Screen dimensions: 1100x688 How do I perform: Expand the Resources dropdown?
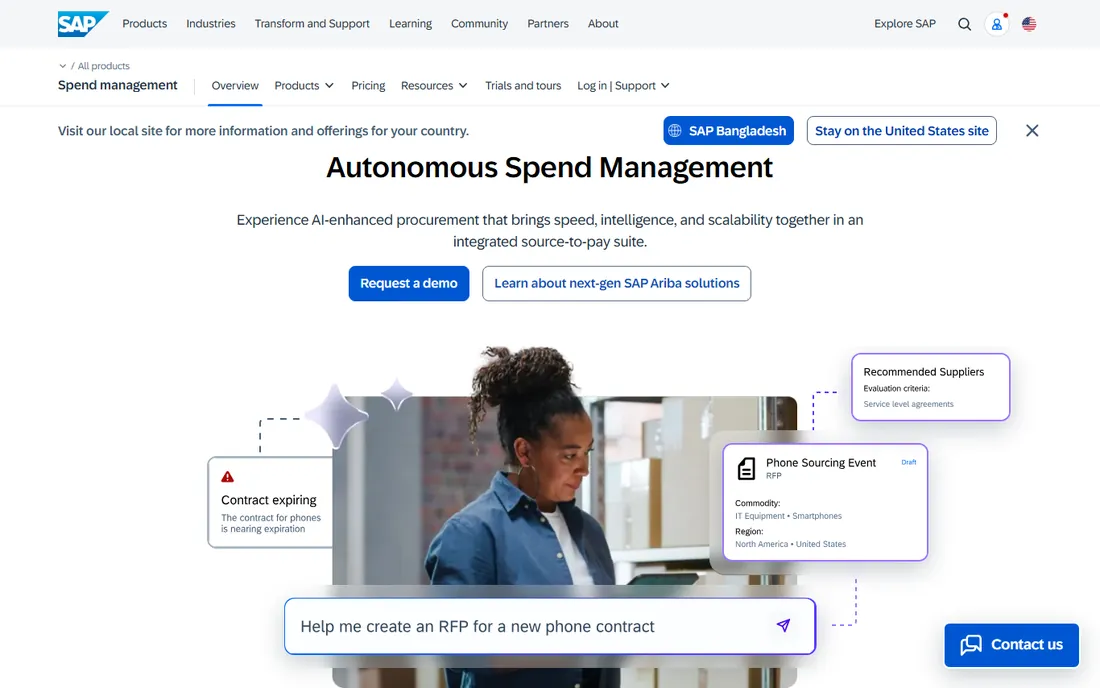click(x=434, y=86)
